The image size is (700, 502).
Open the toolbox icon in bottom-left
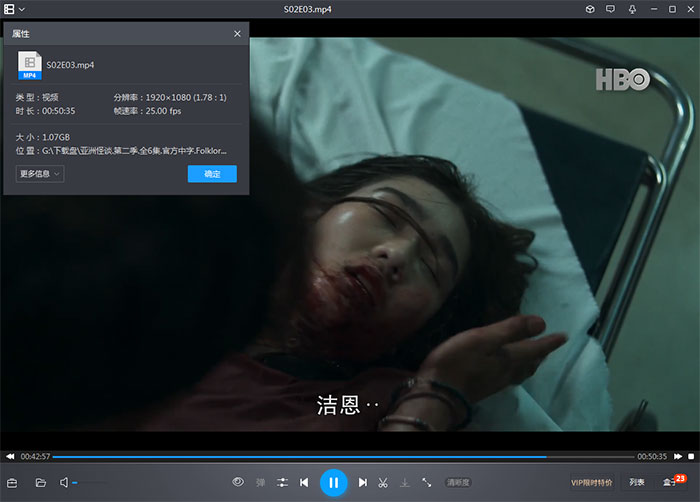pyautogui.click(x=13, y=482)
